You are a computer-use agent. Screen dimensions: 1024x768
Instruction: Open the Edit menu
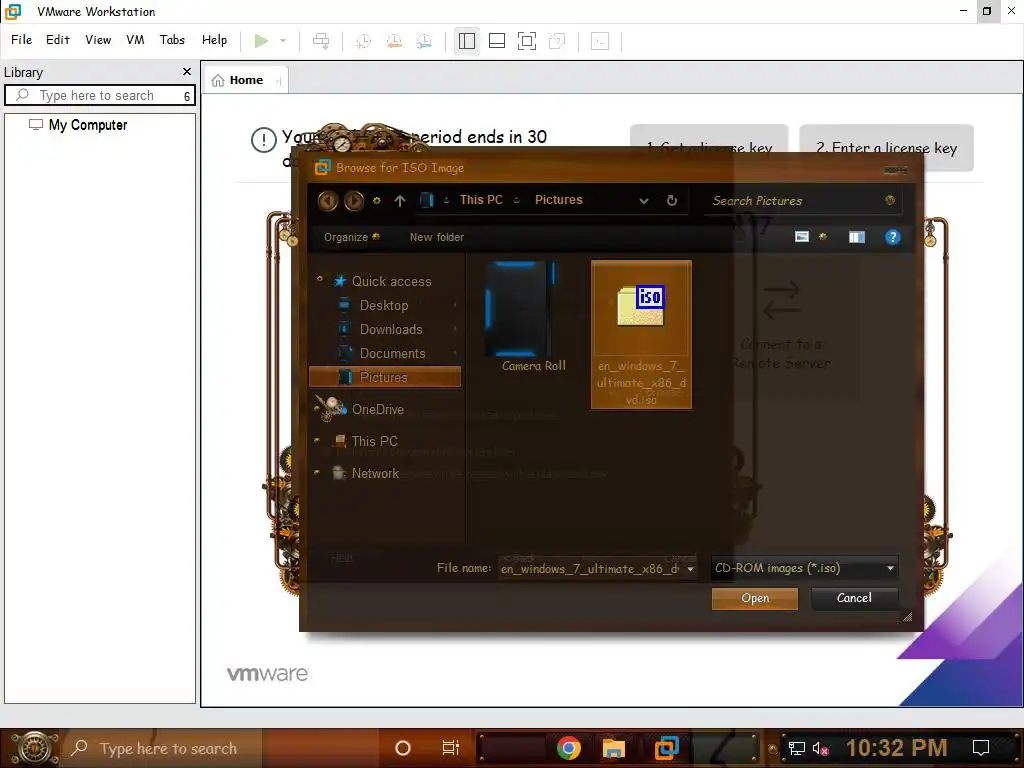pyautogui.click(x=57, y=40)
